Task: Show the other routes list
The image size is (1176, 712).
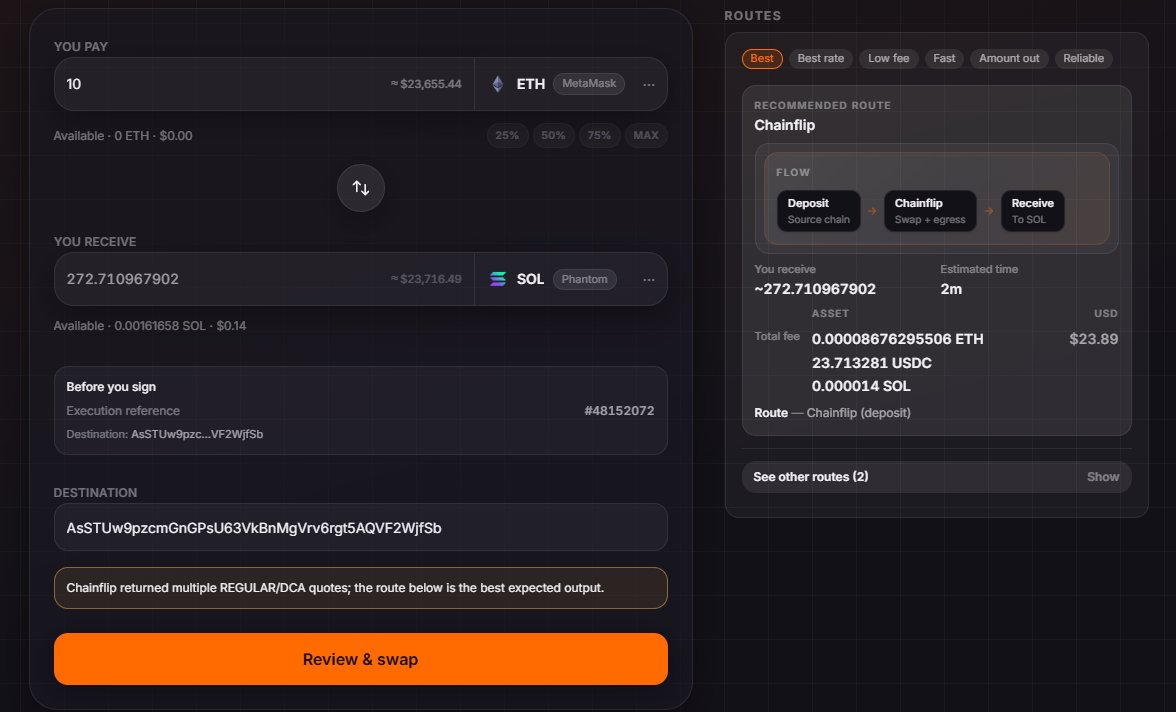Action: [1102, 477]
